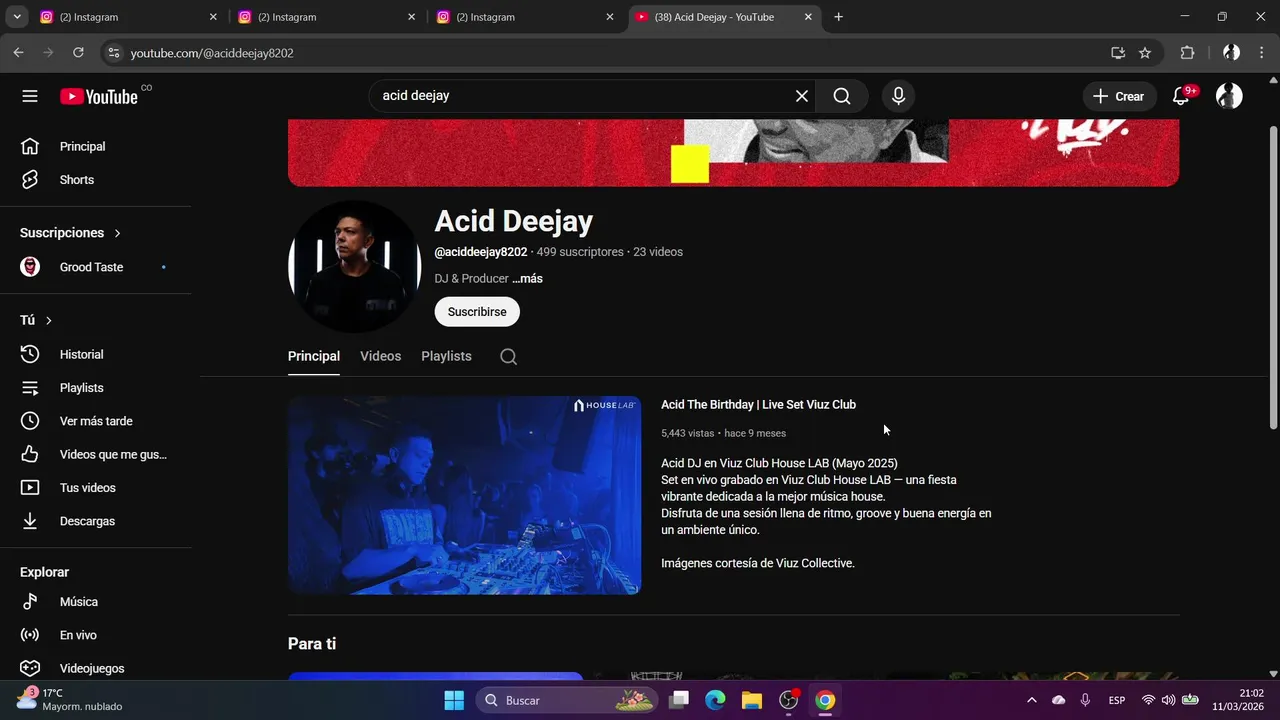
Task: Bookmark this page with the star
Action: [1145, 53]
